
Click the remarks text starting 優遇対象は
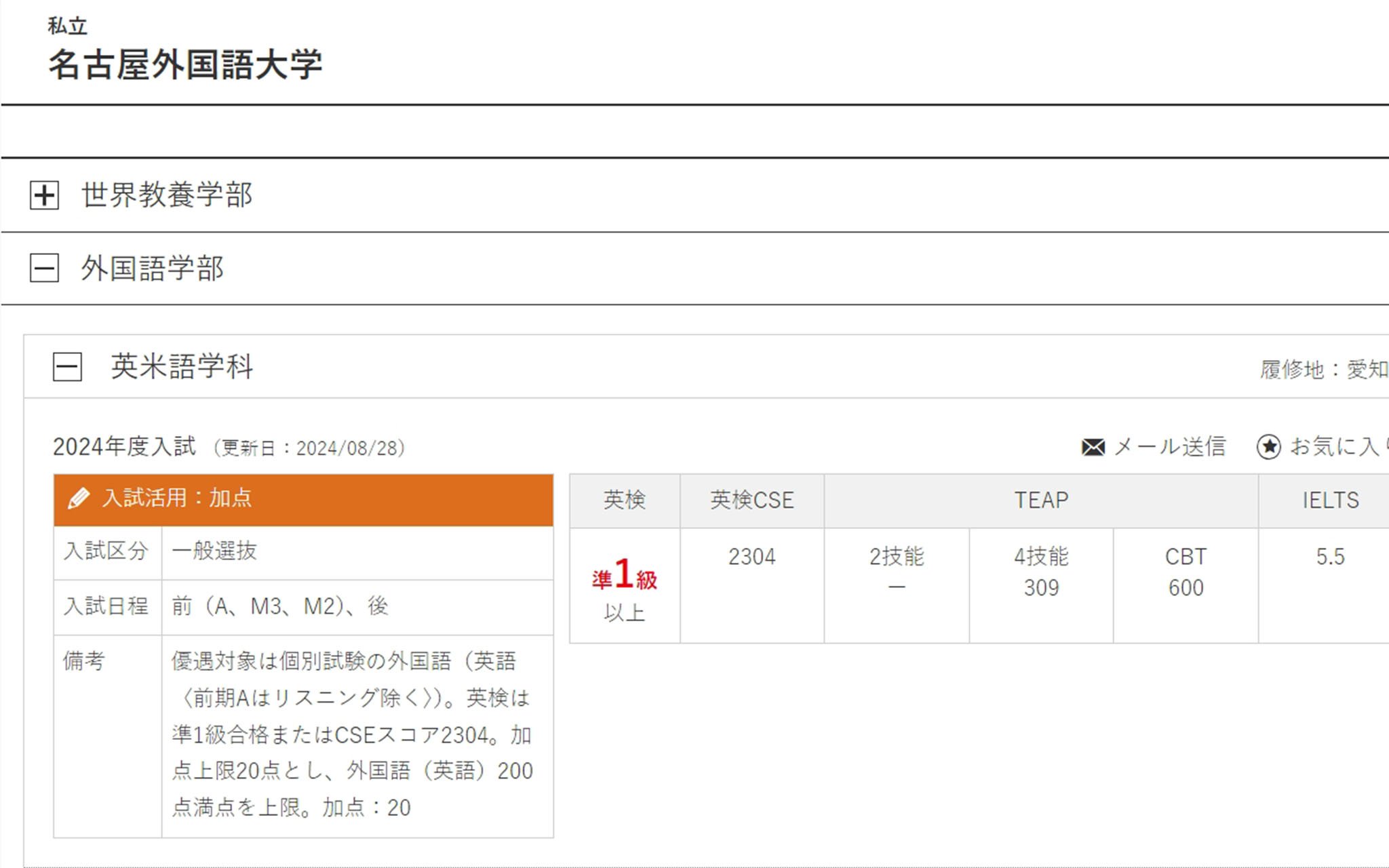[352, 734]
